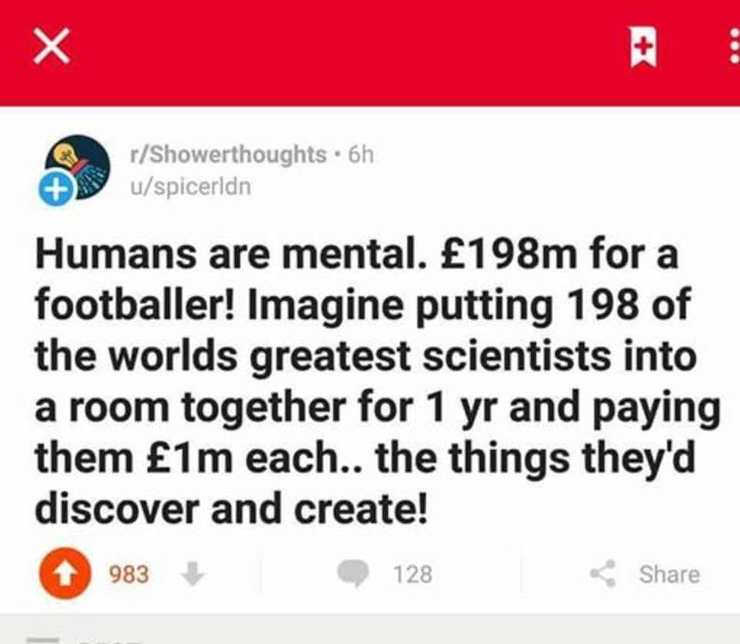Click the 6h post timestamp
740x644 pixels.
click(x=361, y=154)
